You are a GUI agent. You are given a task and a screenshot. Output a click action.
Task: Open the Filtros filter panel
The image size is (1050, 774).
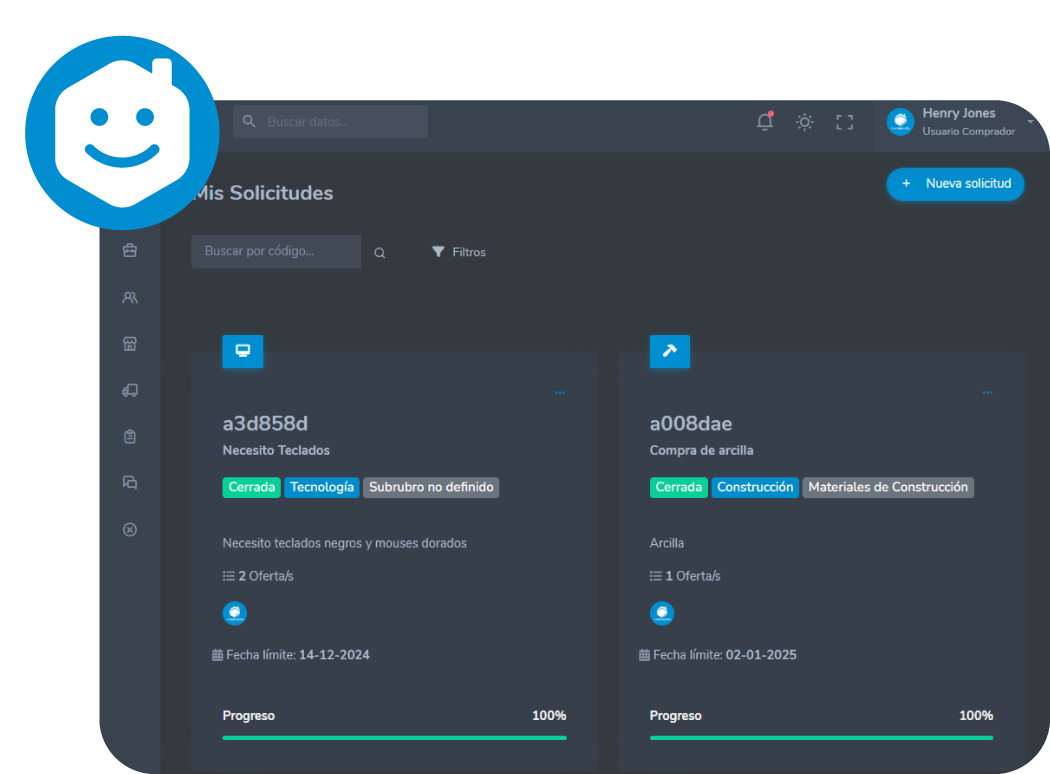pos(459,252)
